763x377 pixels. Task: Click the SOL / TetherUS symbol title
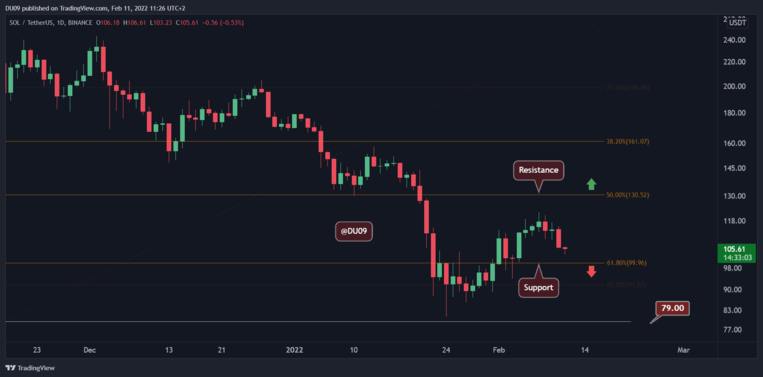coord(31,22)
